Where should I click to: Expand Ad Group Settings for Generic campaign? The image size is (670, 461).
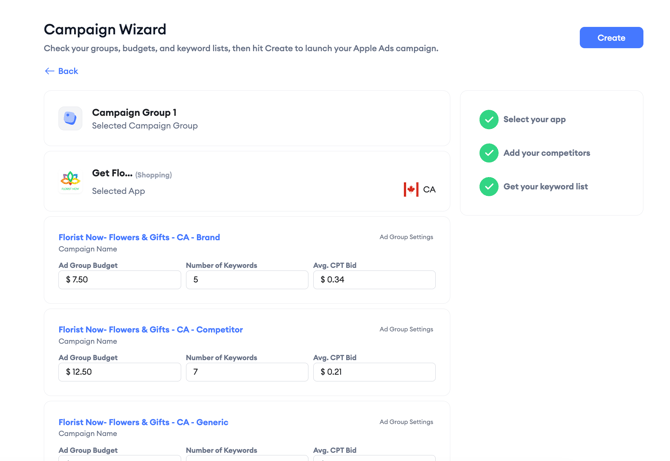406,422
